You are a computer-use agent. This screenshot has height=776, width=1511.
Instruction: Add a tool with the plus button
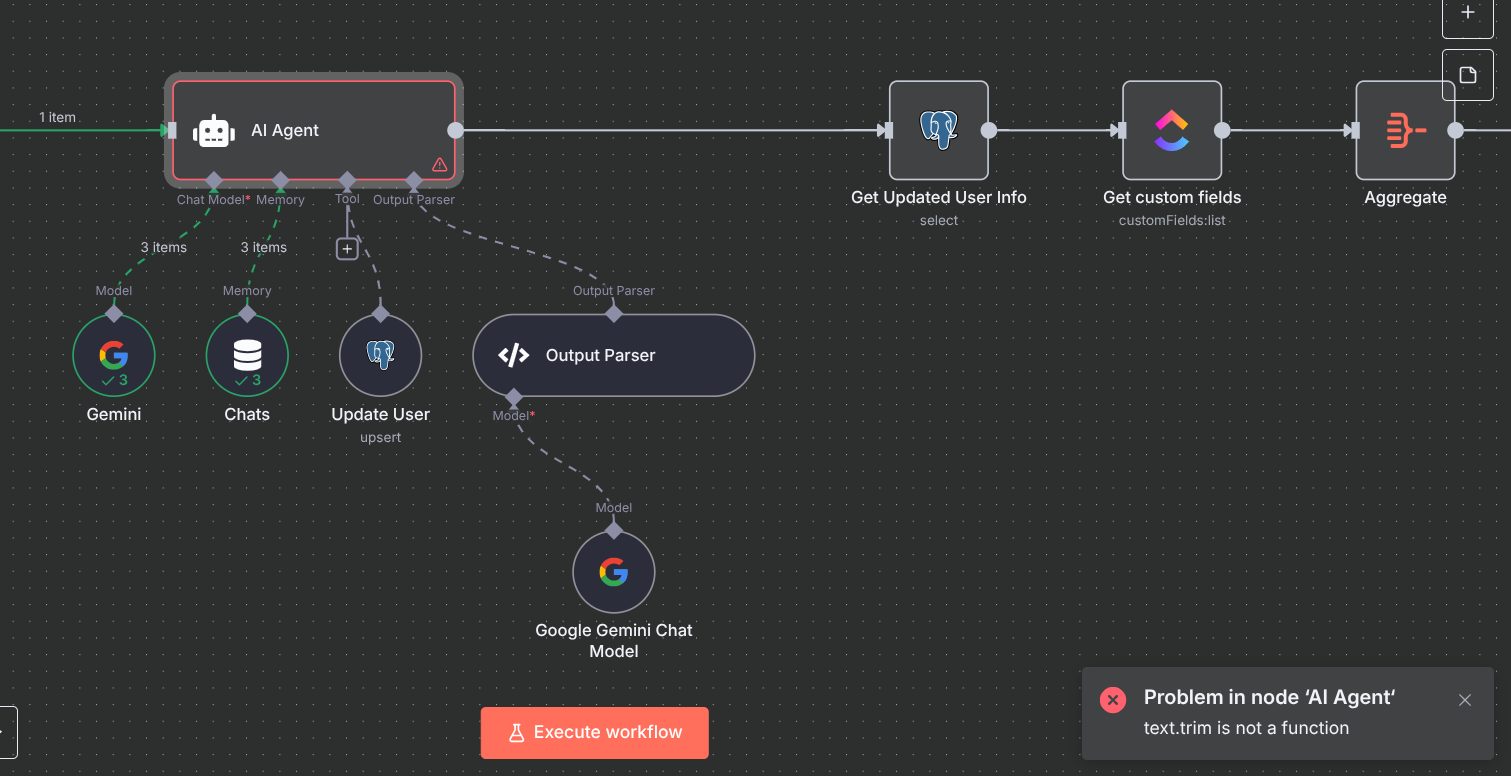click(x=347, y=248)
